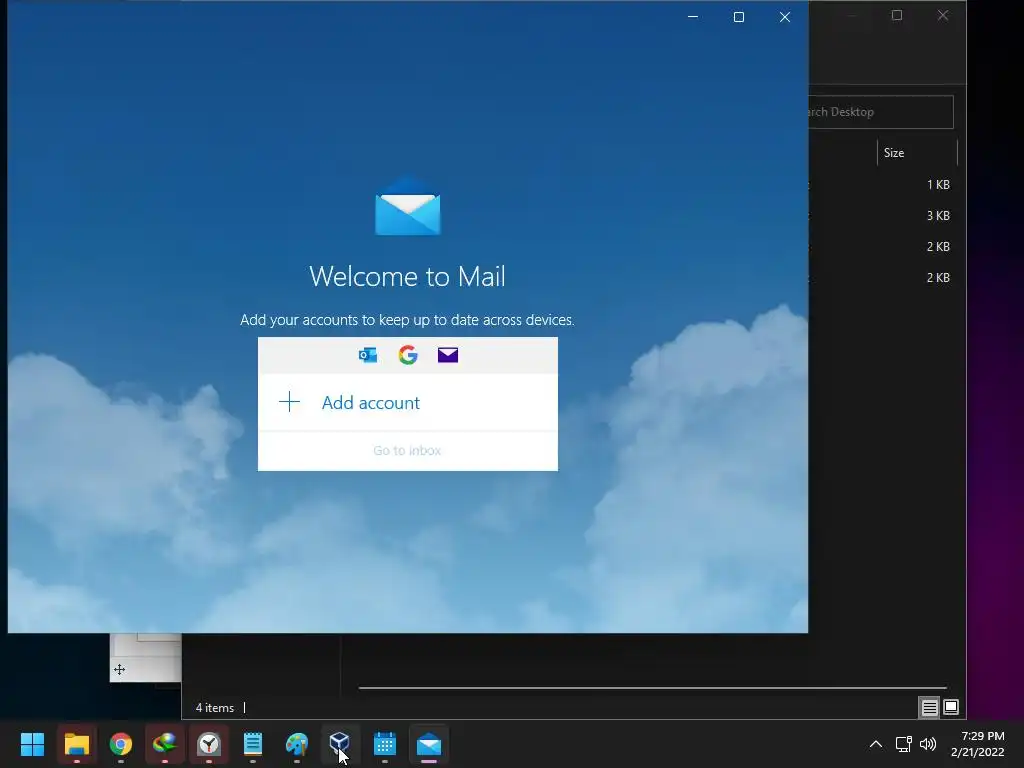Click the Go to inbox link
The image size is (1024, 768).
(x=407, y=451)
